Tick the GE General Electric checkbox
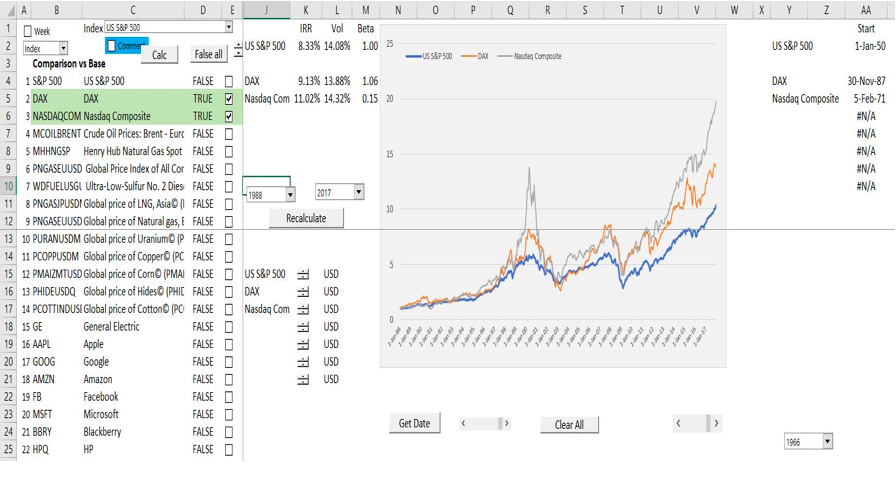The height and width of the screenshot is (477, 896). pos(229,327)
